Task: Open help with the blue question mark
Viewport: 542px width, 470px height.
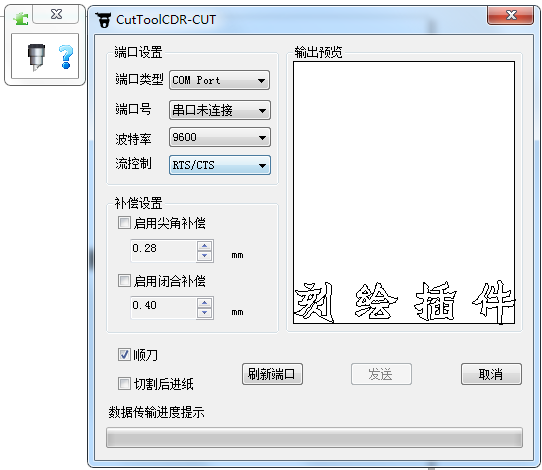Action: (x=66, y=57)
